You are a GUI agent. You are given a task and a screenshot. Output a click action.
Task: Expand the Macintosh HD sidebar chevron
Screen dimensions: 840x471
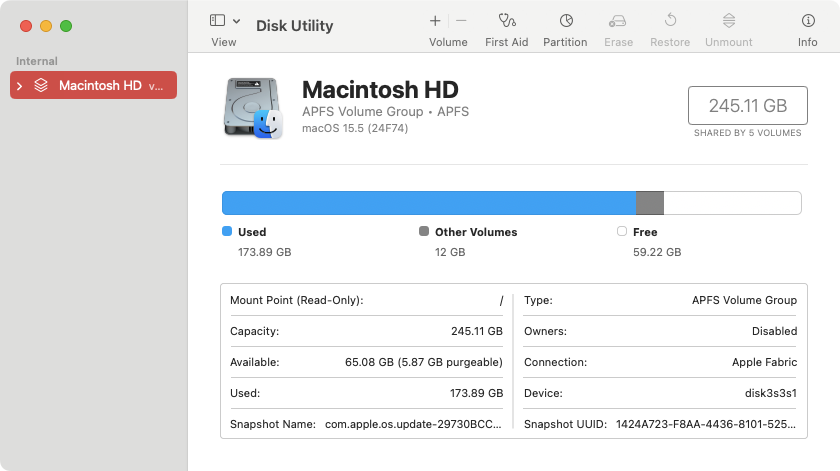pos(20,86)
